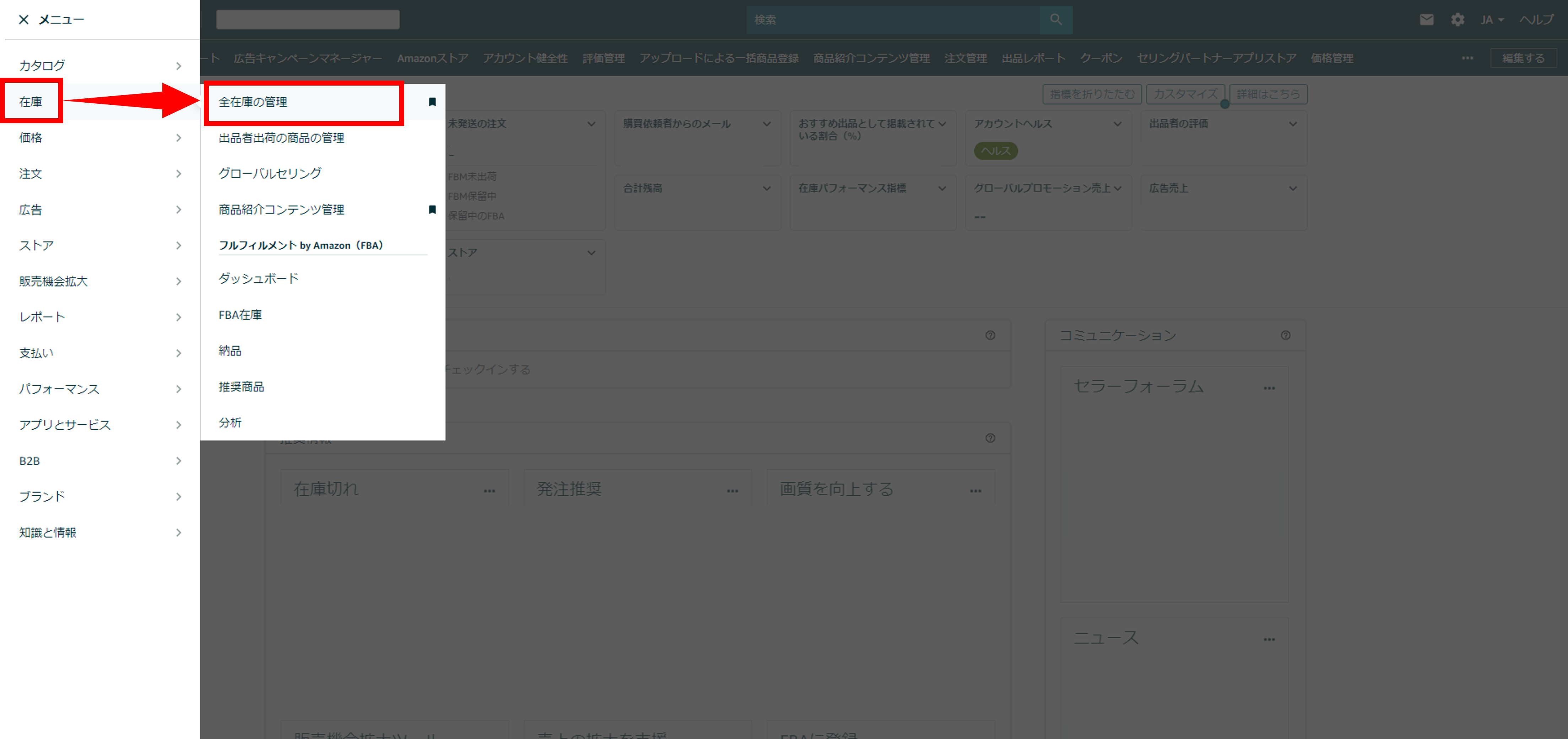Click the 検索 search input field
The width and height of the screenshot is (1568, 739).
[x=893, y=20]
